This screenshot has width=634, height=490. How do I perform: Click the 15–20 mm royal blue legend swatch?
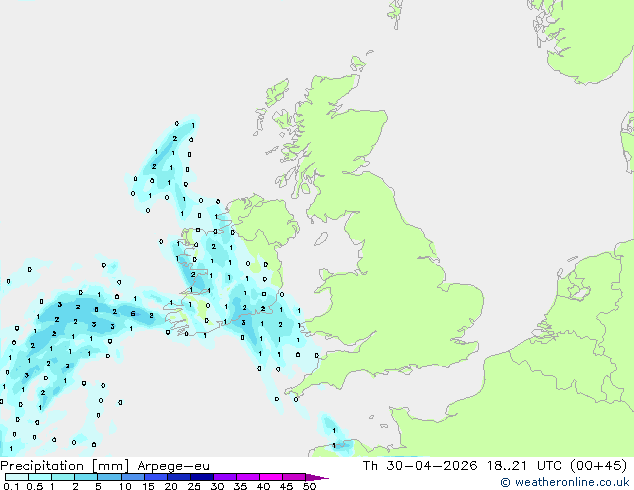click(155, 477)
